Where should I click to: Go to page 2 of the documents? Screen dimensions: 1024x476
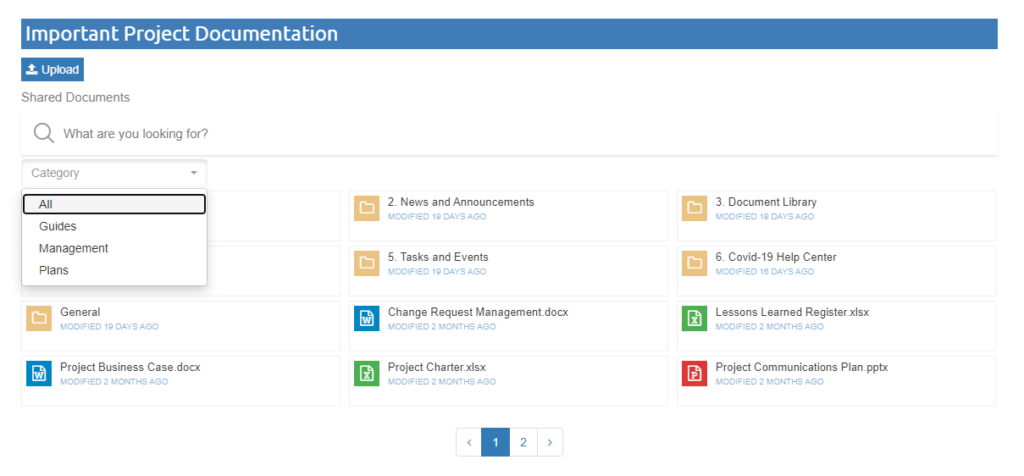tap(523, 442)
